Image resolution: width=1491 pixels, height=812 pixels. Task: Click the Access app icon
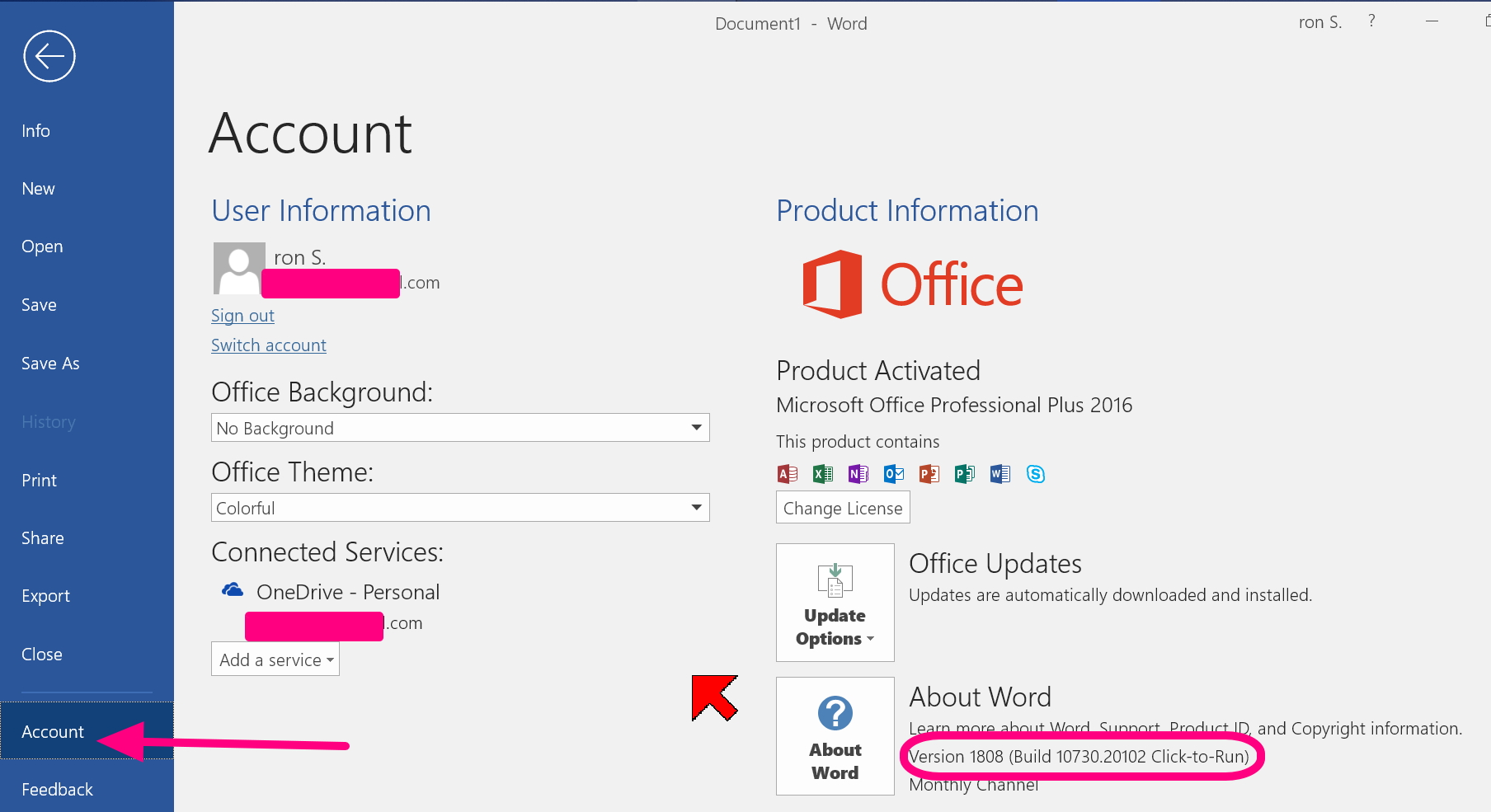(x=788, y=474)
